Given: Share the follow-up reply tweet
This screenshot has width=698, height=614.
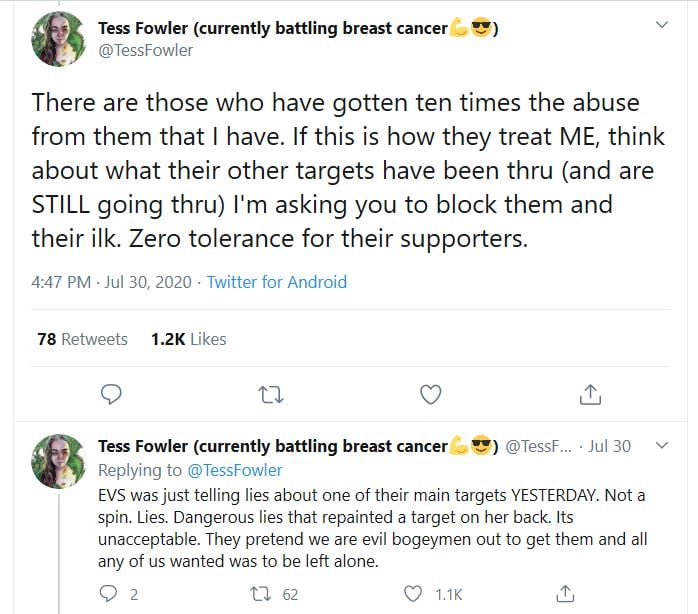Looking at the screenshot, I should click(x=565, y=593).
